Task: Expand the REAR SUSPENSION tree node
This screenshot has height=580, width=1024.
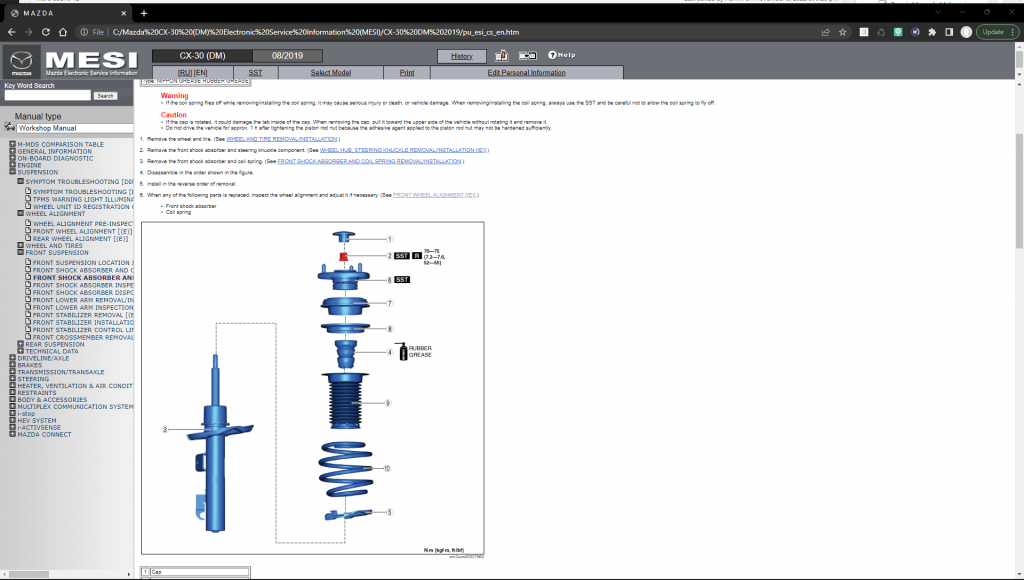Action: click(20, 344)
